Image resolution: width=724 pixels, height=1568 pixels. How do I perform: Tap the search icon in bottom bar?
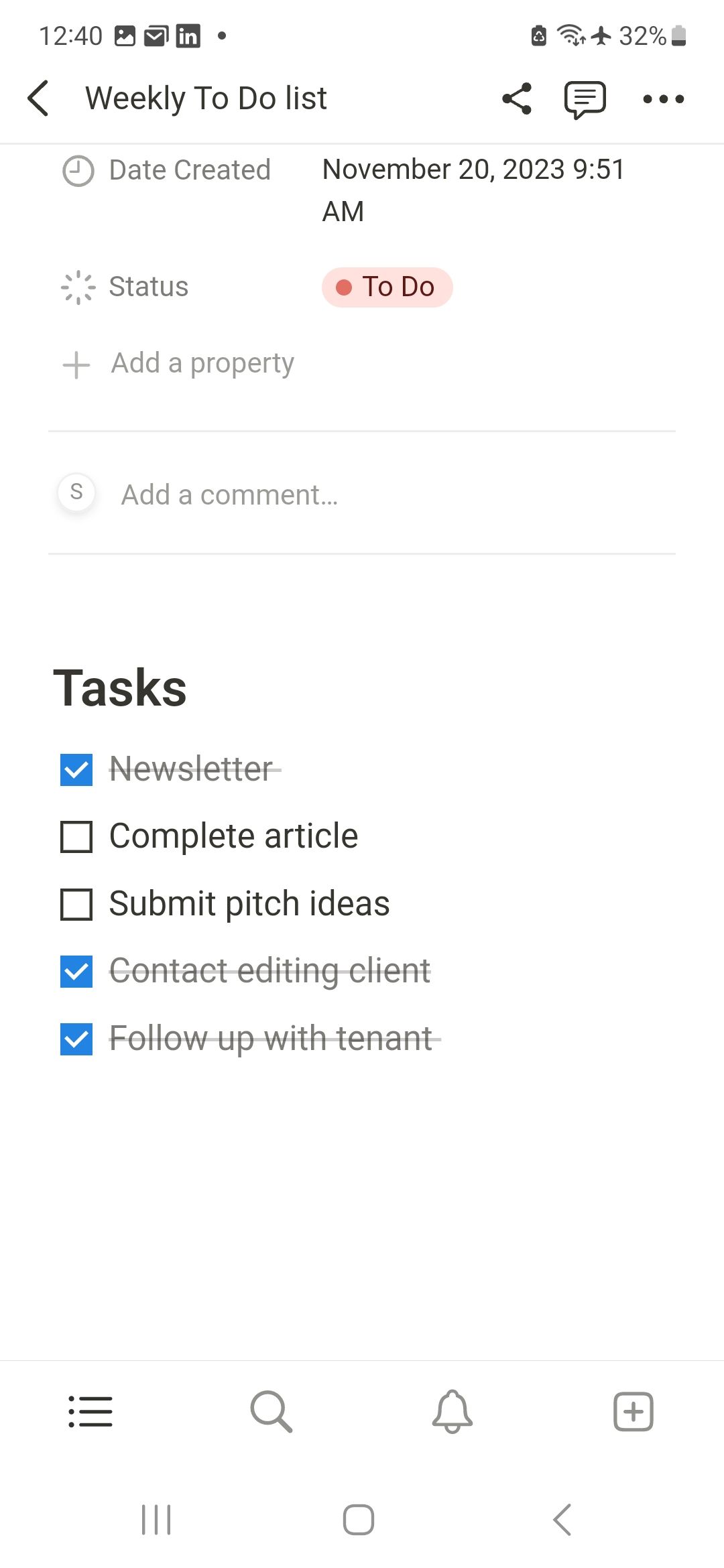(269, 1411)
